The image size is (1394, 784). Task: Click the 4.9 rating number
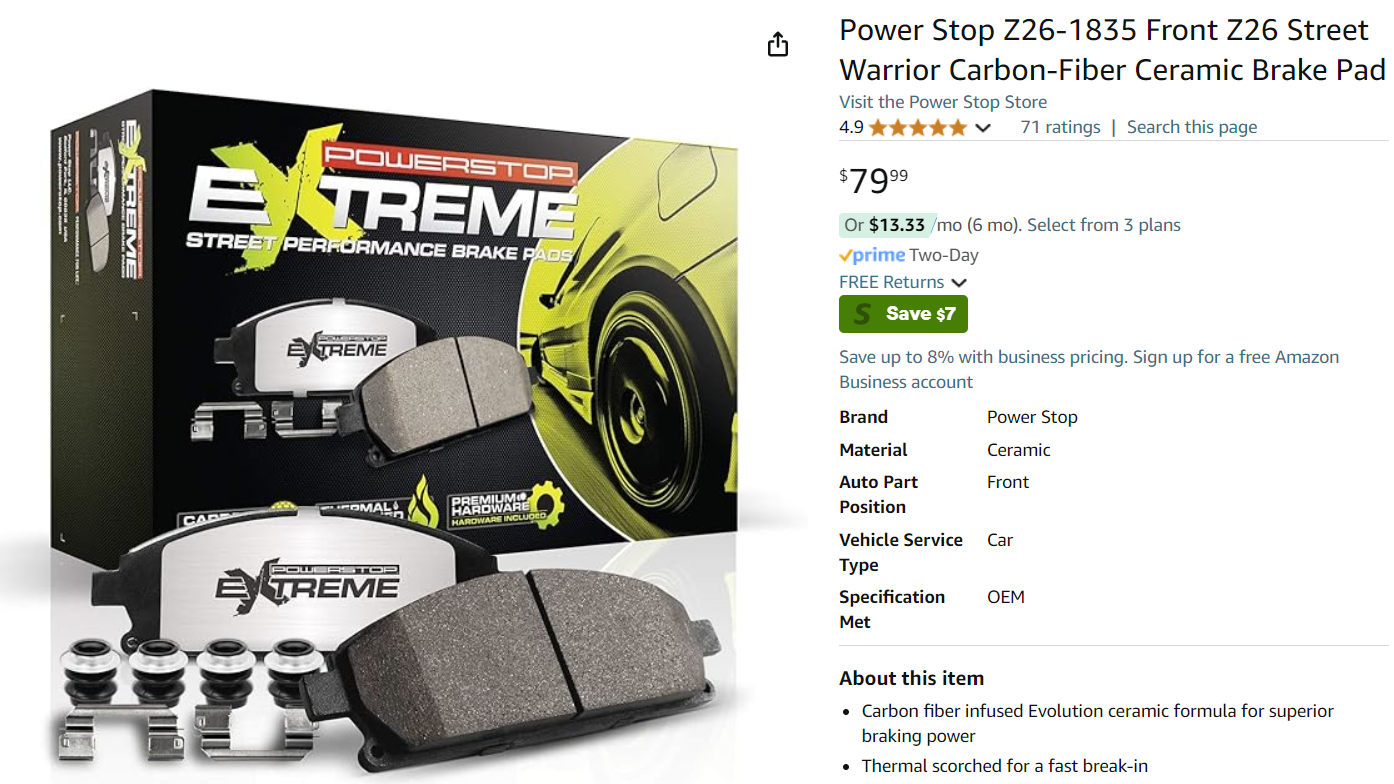851,127
